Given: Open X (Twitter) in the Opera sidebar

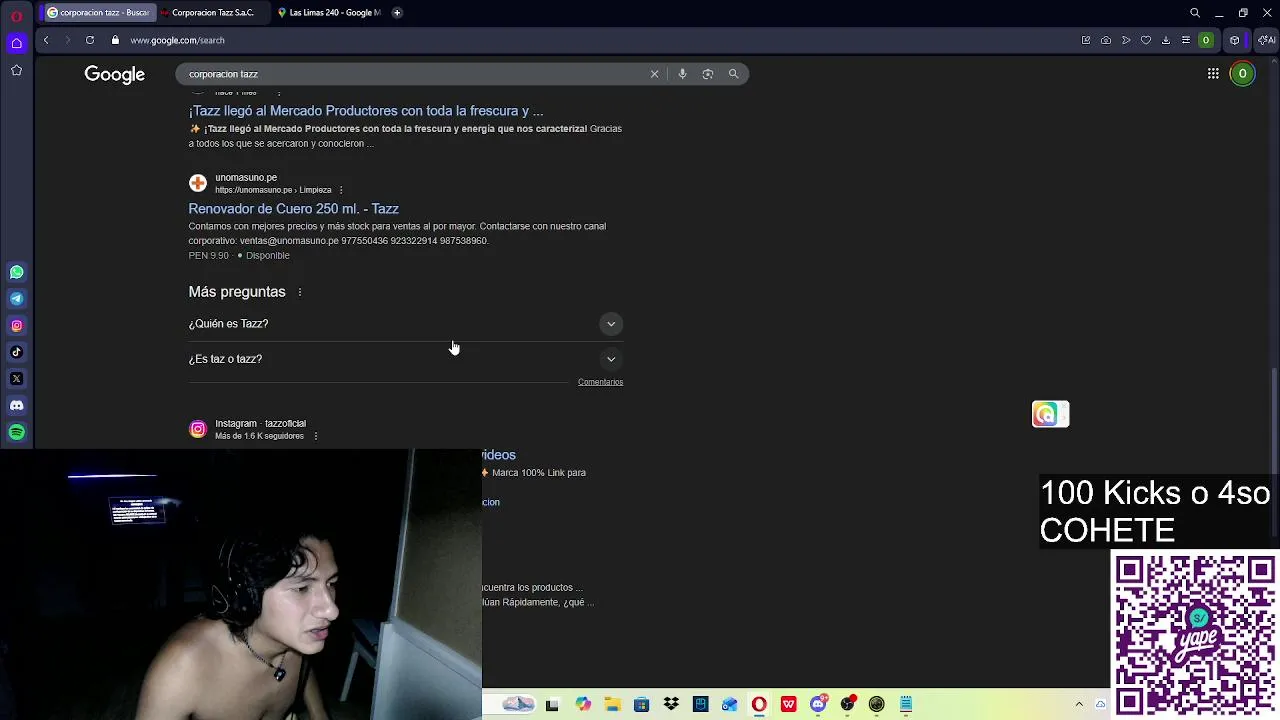Looking at the screenshot, I should 17,378.
